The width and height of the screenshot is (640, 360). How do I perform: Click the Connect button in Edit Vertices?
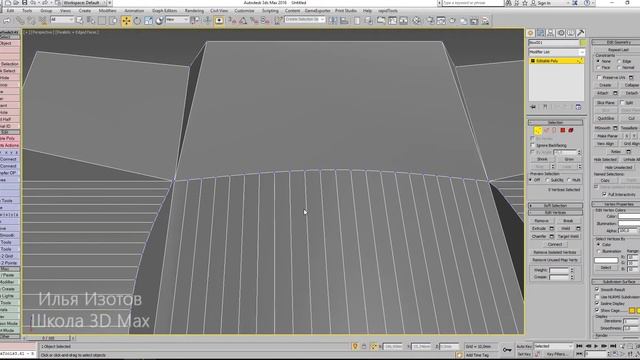(555, 244)
